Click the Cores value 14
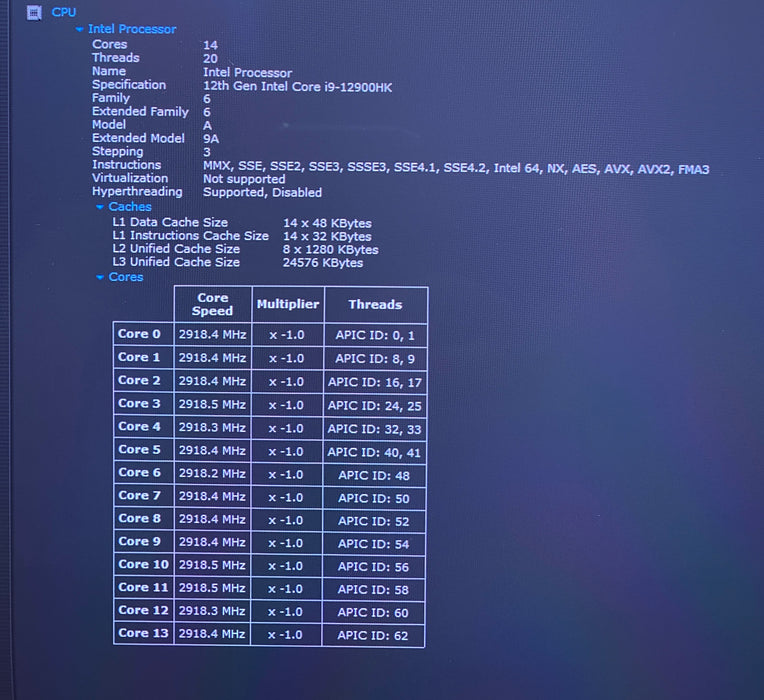The image size is (764, 700). point(210,45)
